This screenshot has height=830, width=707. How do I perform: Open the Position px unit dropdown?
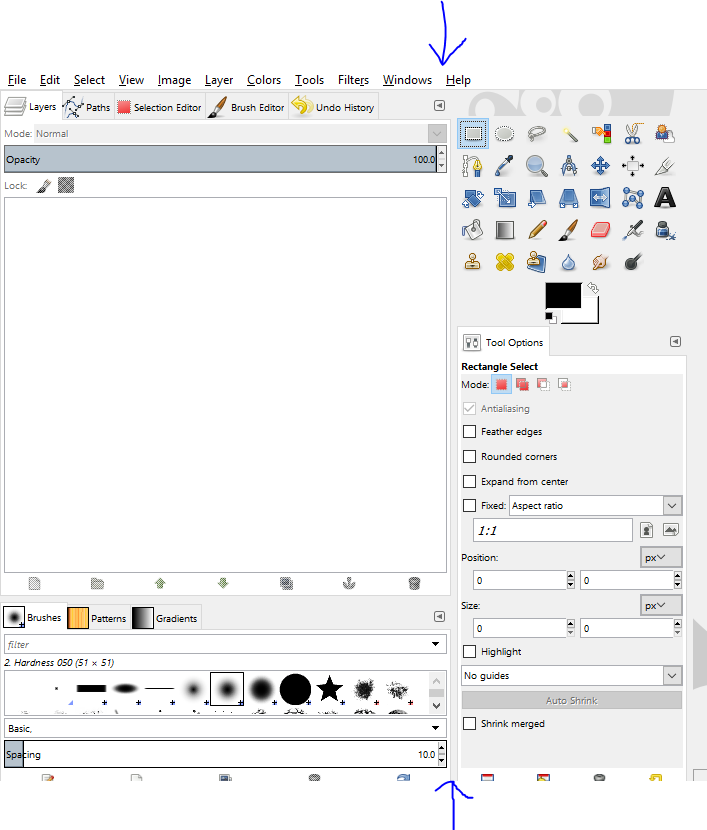pos(661,557)
